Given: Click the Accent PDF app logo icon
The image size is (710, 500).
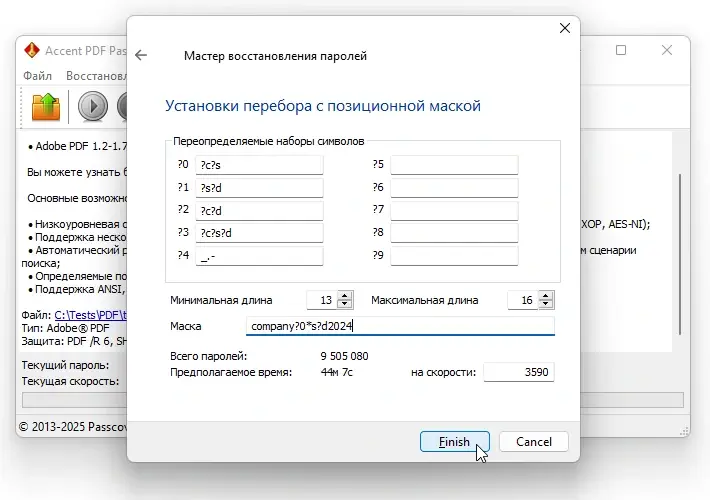Looking at the screenshot, I should pos(32,50).
